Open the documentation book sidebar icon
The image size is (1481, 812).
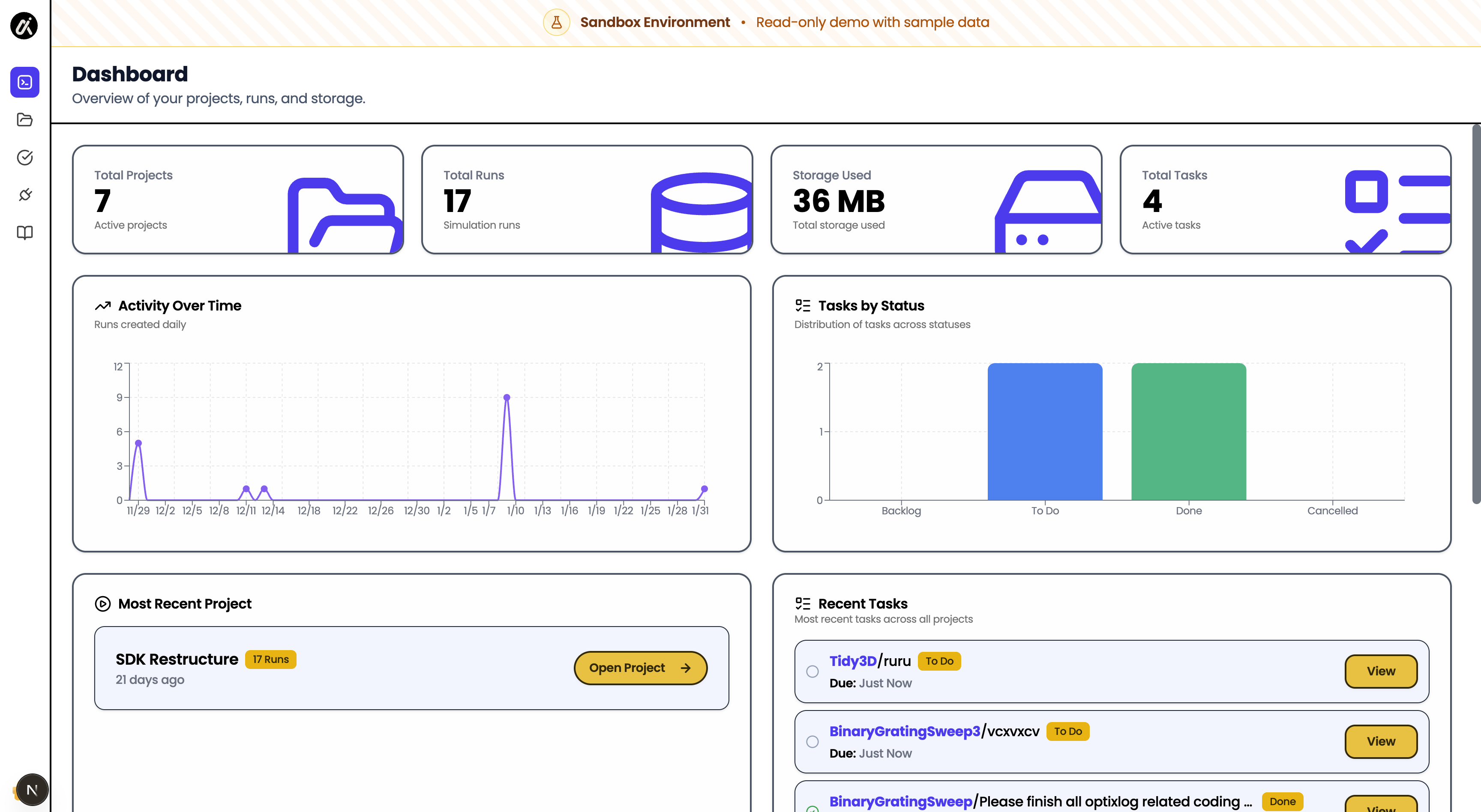pyautogui.click(x=25, y=232)
